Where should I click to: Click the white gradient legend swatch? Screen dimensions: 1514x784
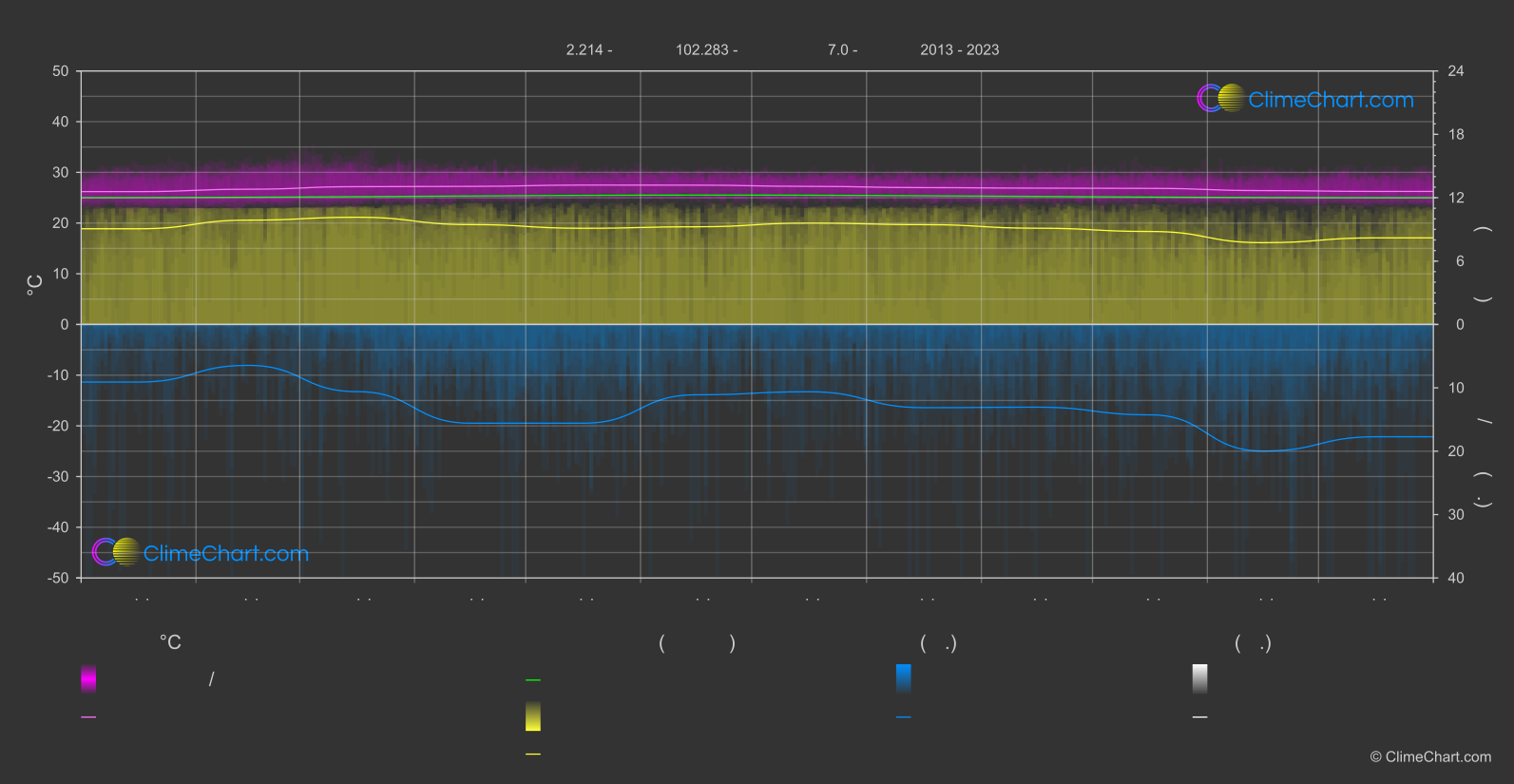[x=1199, y=679]
